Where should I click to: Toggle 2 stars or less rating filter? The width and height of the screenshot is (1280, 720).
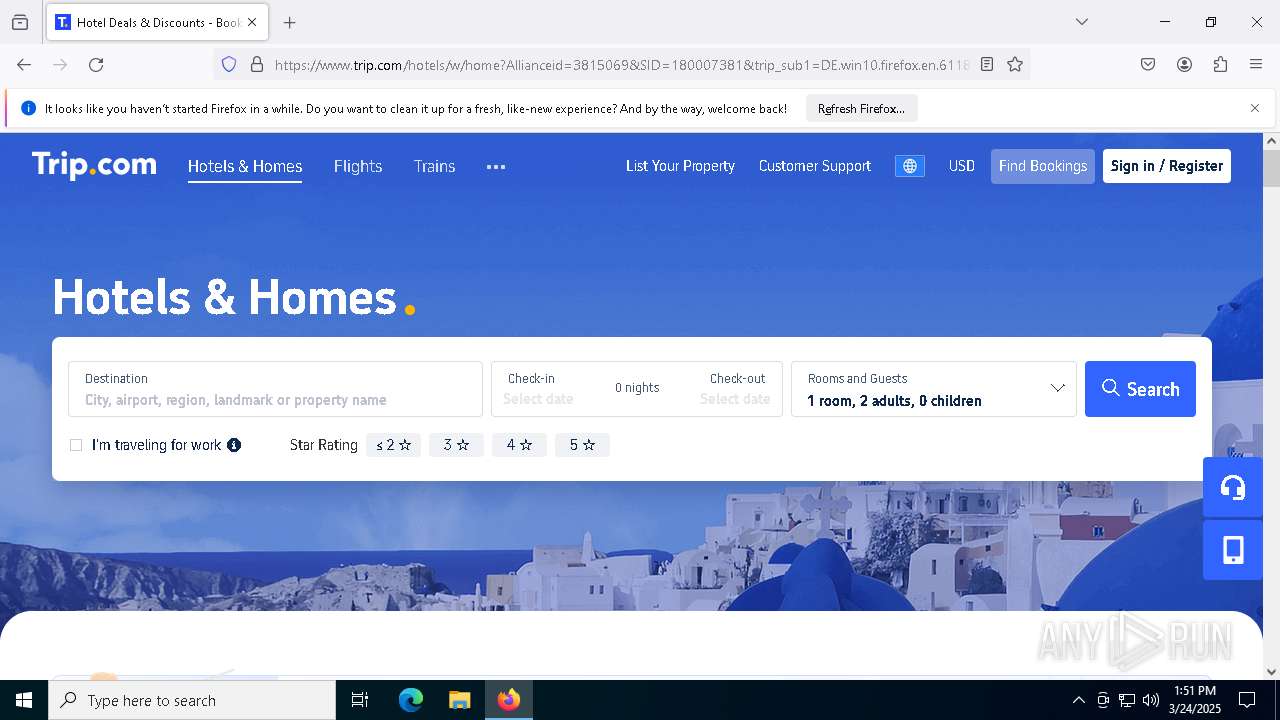pyautogui.click(x=393, y=445)
